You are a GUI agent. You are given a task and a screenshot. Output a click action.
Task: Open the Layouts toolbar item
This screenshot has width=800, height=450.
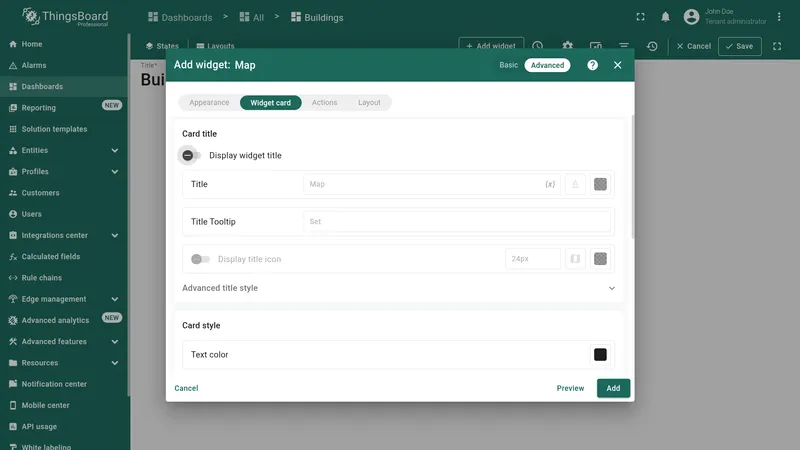[215, 46]
